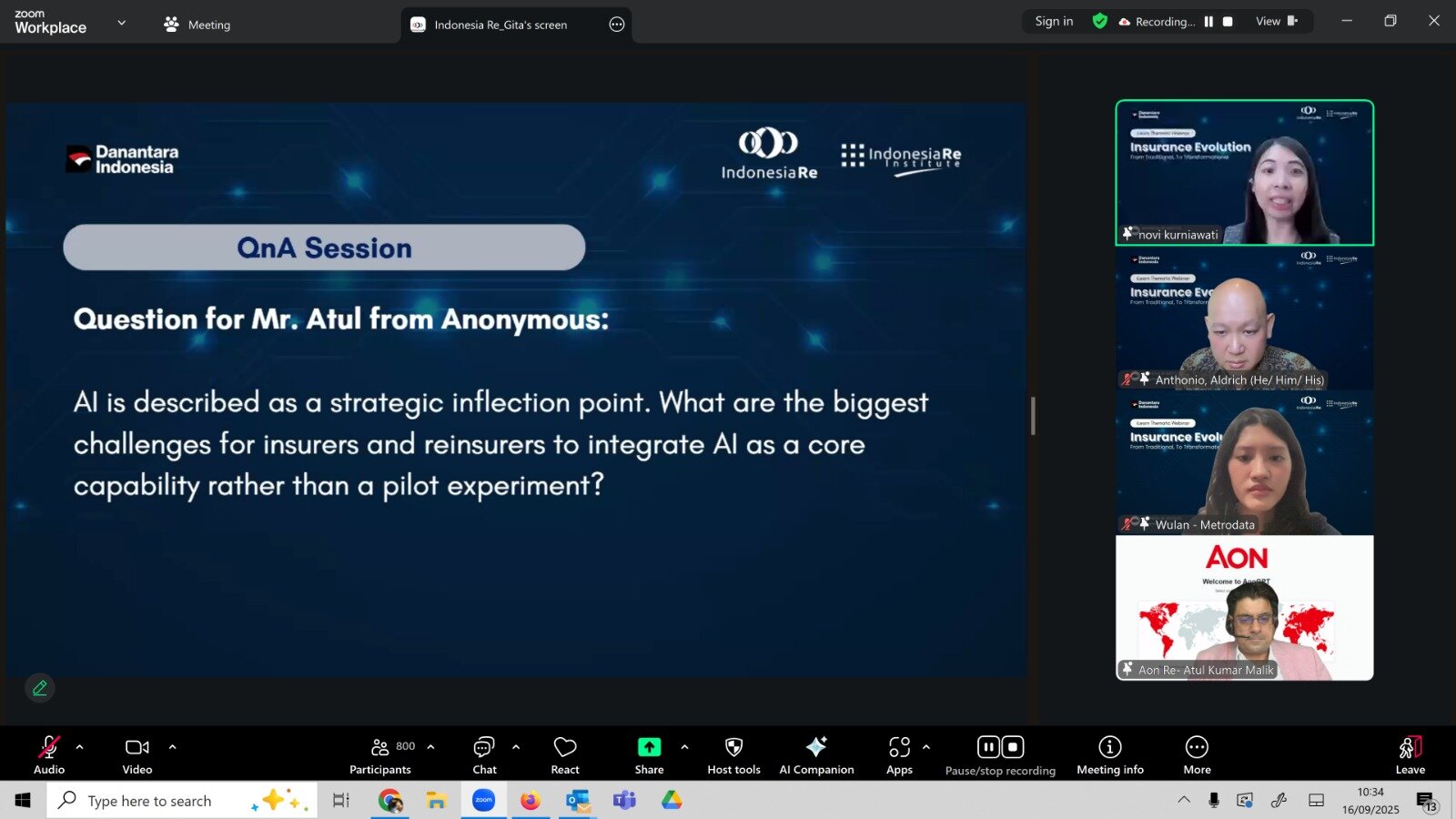The width and height of the screenshot is (1456, 819).
Task: Click the Sign in button
Action: [x=1054, y=22]
